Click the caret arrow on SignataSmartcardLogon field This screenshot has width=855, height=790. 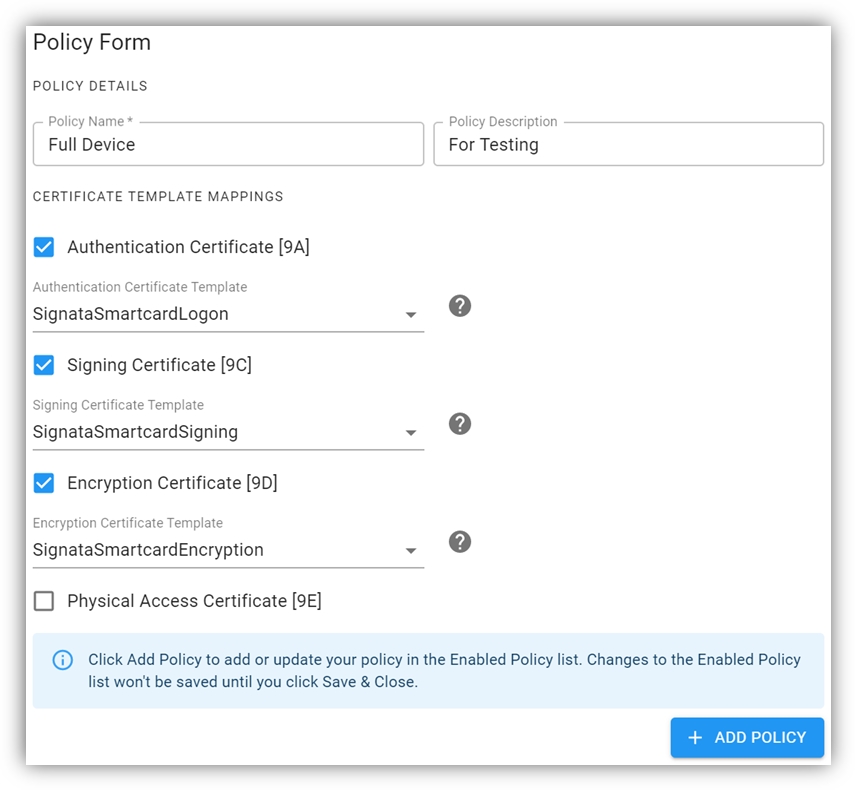coord(410,315)
